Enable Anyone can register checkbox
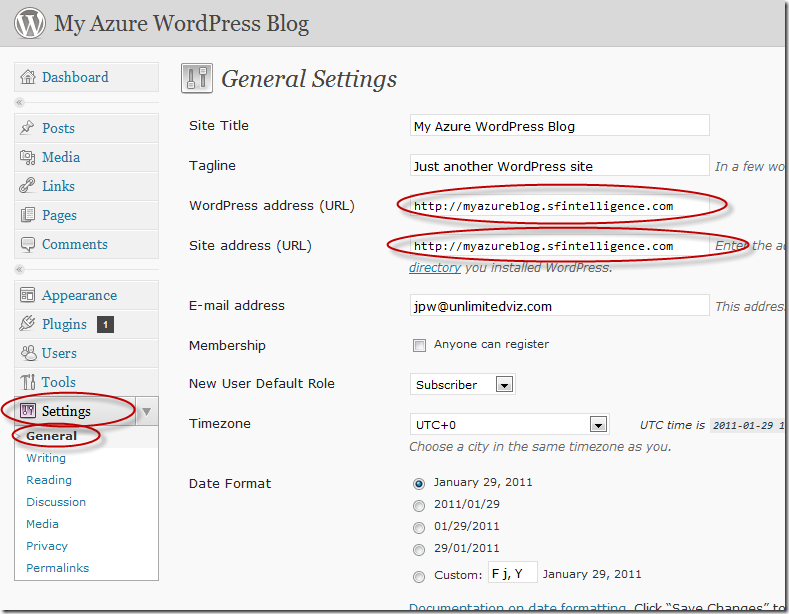This screenshot has height=614, width=789. (419, 345)
